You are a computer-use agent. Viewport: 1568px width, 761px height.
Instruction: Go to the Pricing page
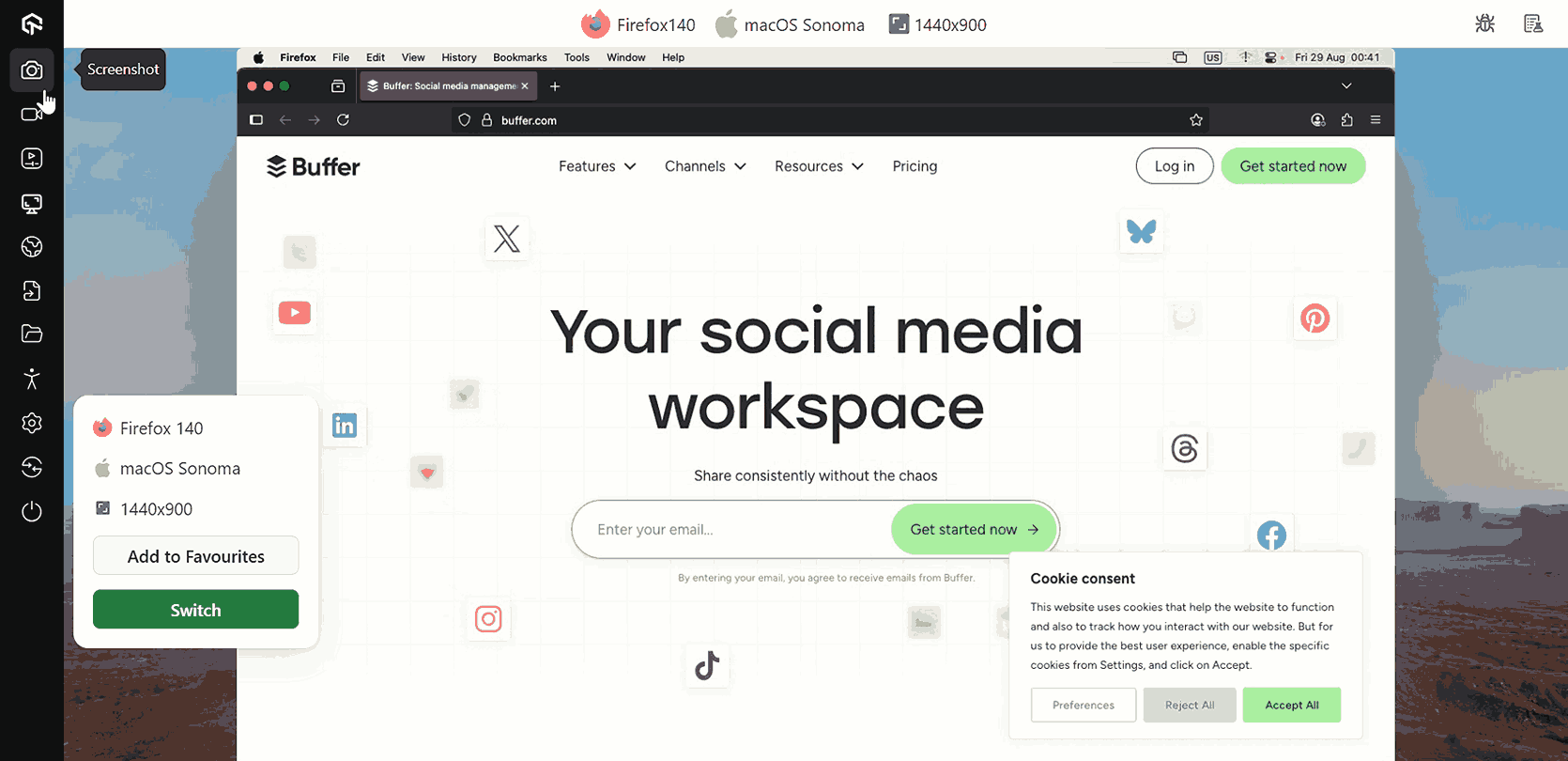[x=915, y=166]
